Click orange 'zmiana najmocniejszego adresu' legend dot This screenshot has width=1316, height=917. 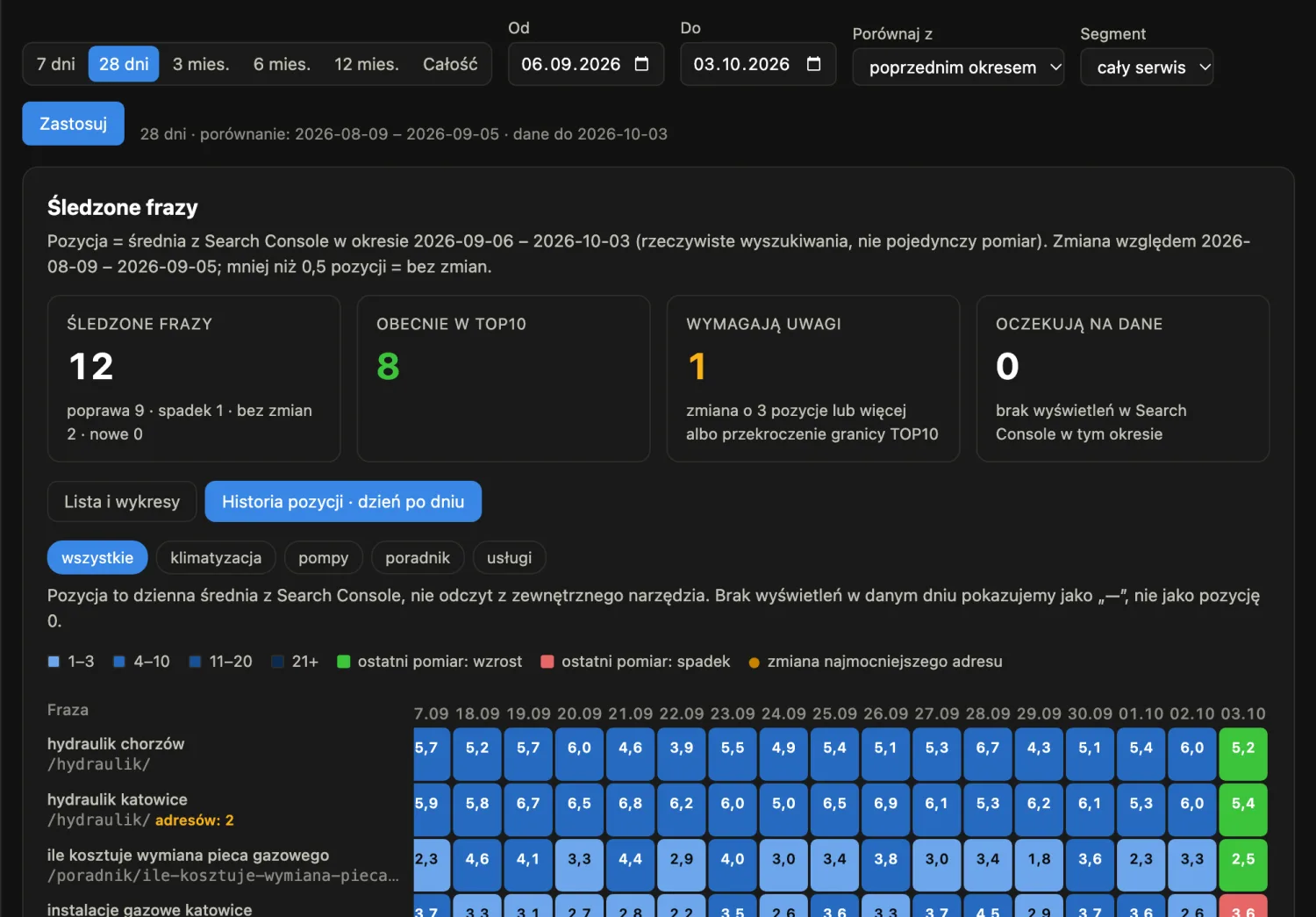coord(754,663)
